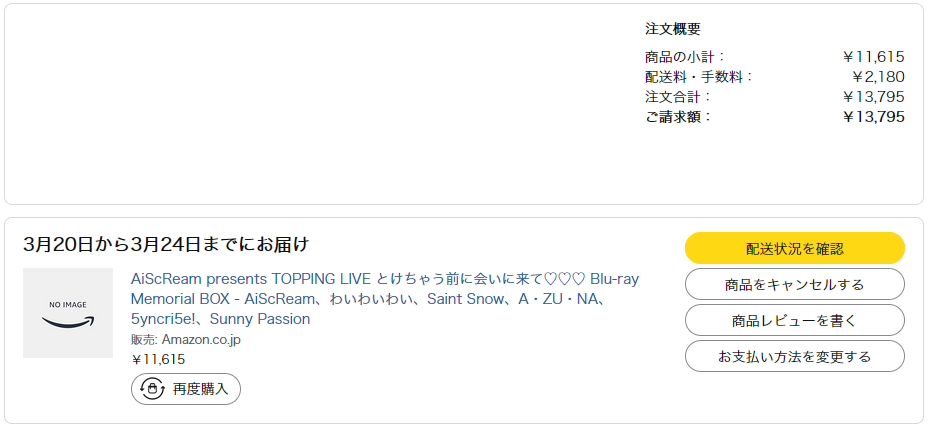Click the ¥11,615 subtotal amount in summary
Screen dimensions: 934x433
coord(874,57)
